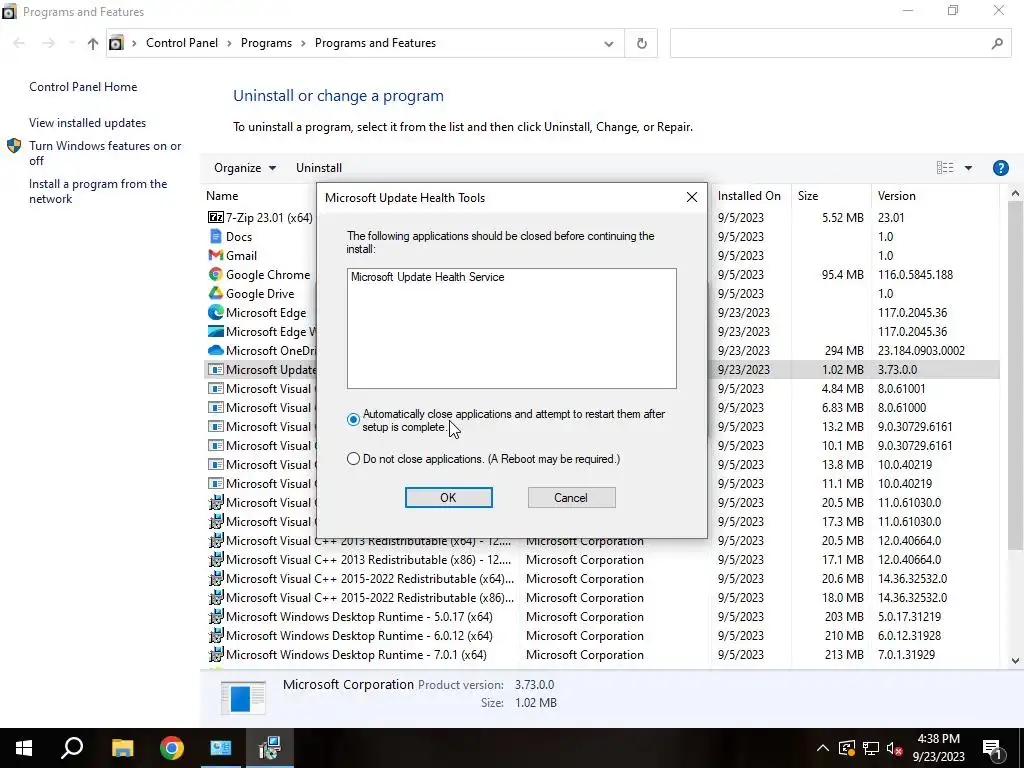This screenshot has height=768, width=1024.
Task: Sort by the Version column header
Action: (934, 196)
